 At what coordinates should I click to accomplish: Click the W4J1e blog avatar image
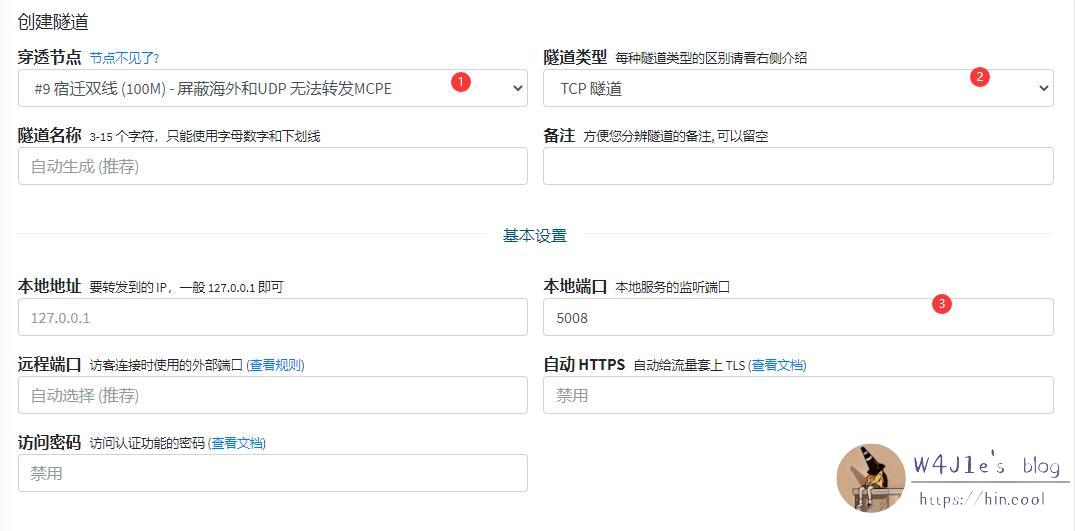pyautogui.click(x=871, y=478)
